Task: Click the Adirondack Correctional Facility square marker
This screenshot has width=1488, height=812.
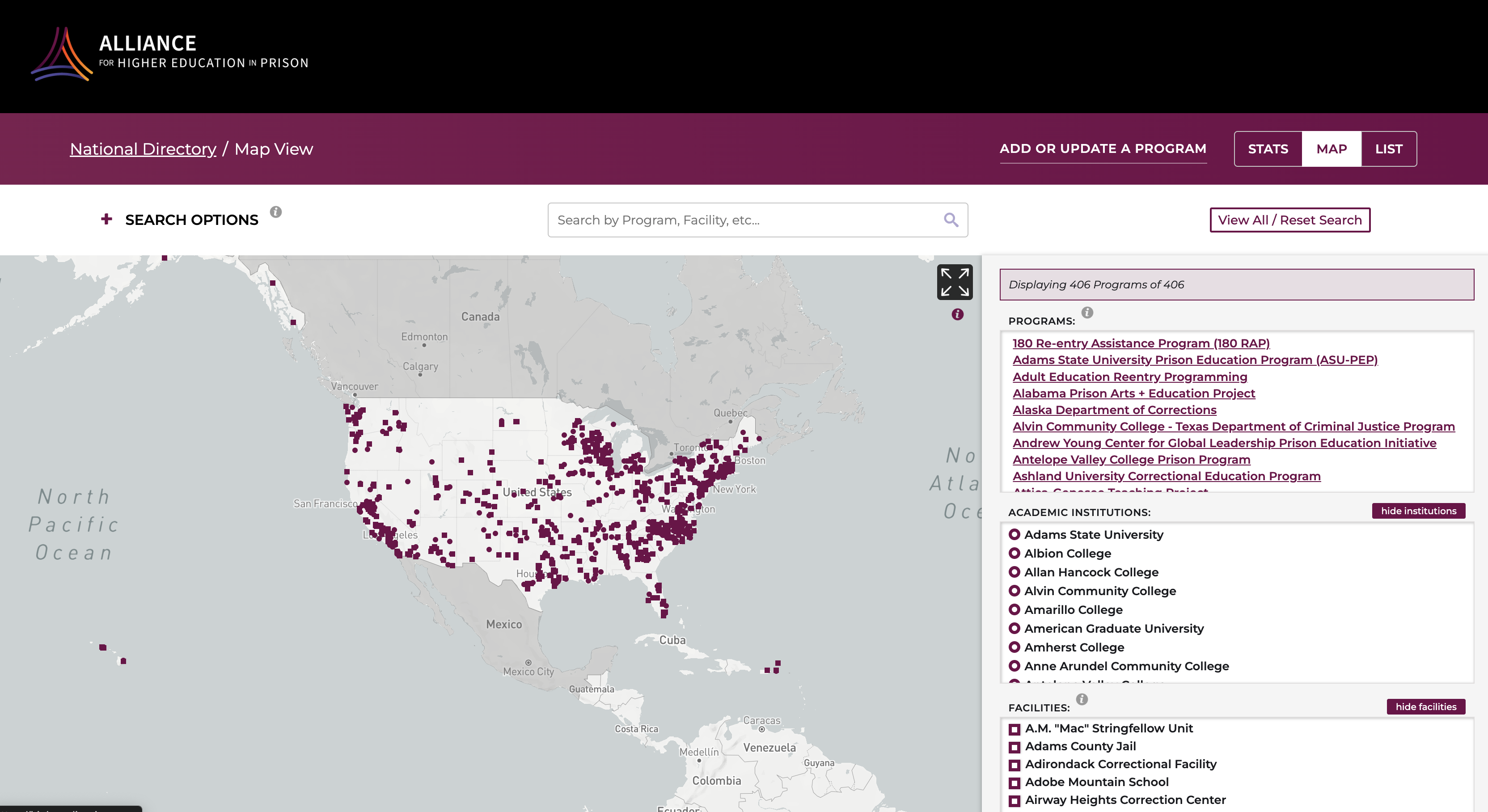Action: click(1015, 765)
